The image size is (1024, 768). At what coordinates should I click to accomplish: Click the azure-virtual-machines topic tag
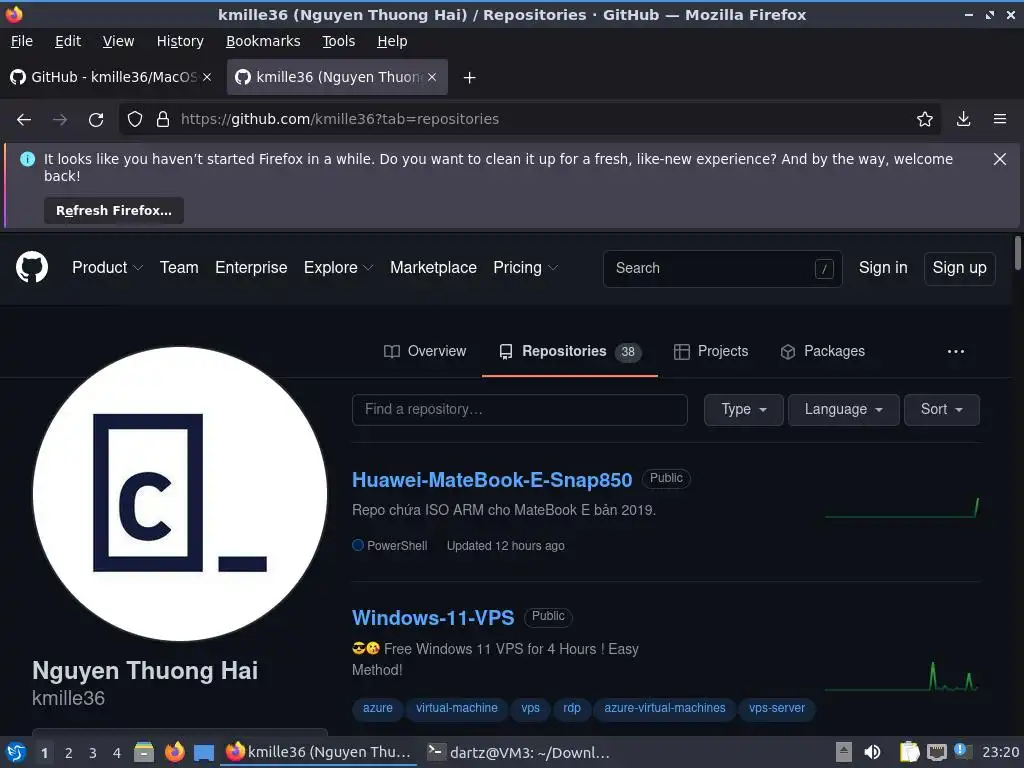point(664,708)
